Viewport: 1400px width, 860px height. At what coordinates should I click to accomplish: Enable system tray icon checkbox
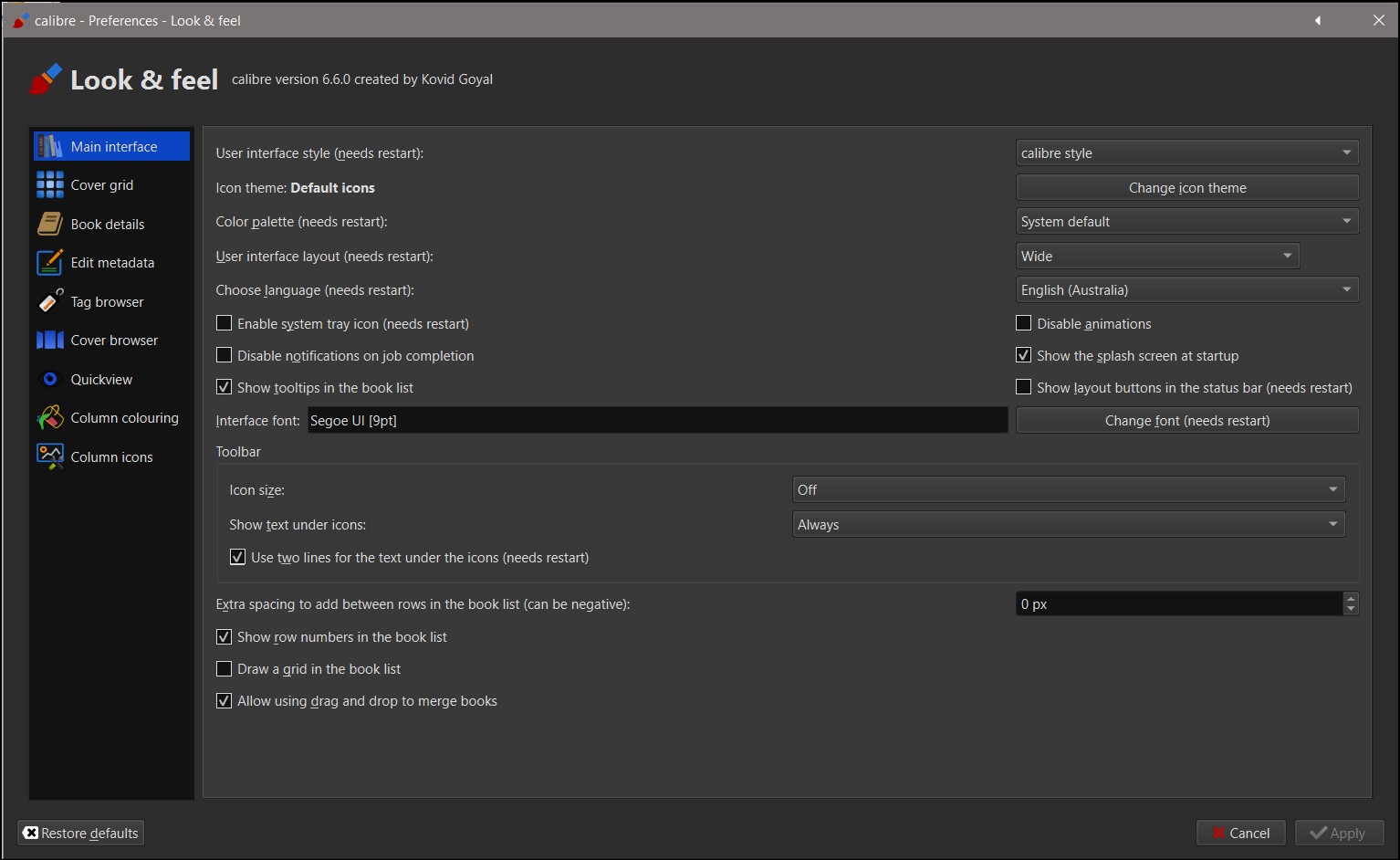click(224, 323)
